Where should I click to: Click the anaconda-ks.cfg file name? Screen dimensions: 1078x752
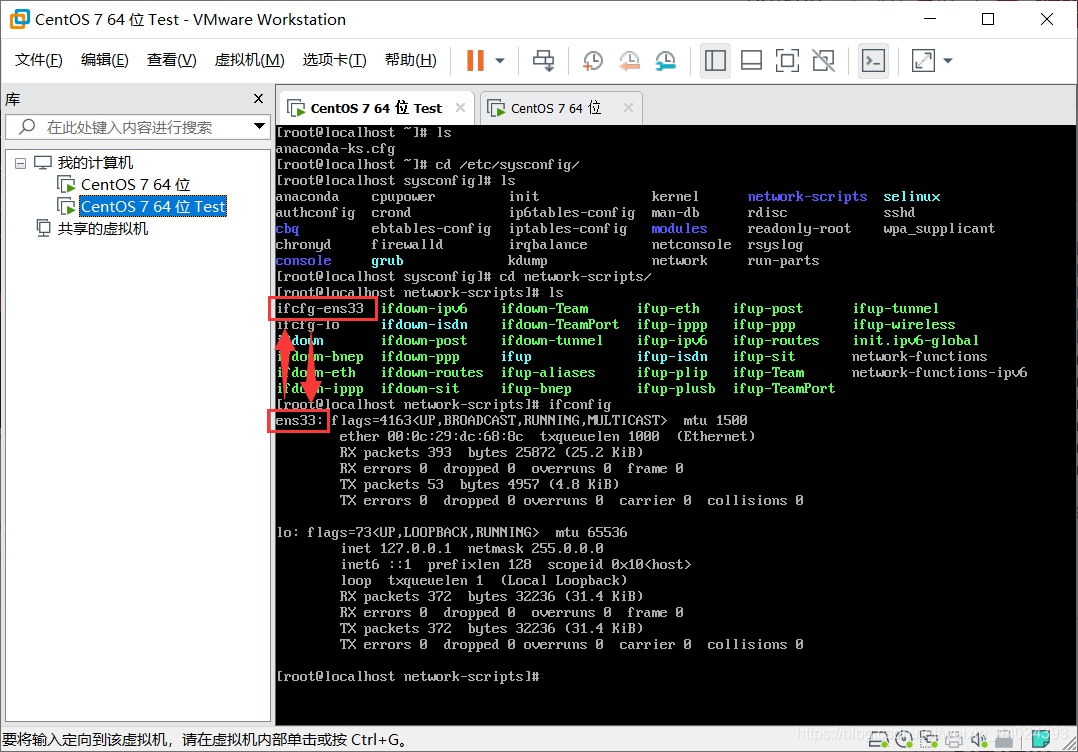[336, 148]
